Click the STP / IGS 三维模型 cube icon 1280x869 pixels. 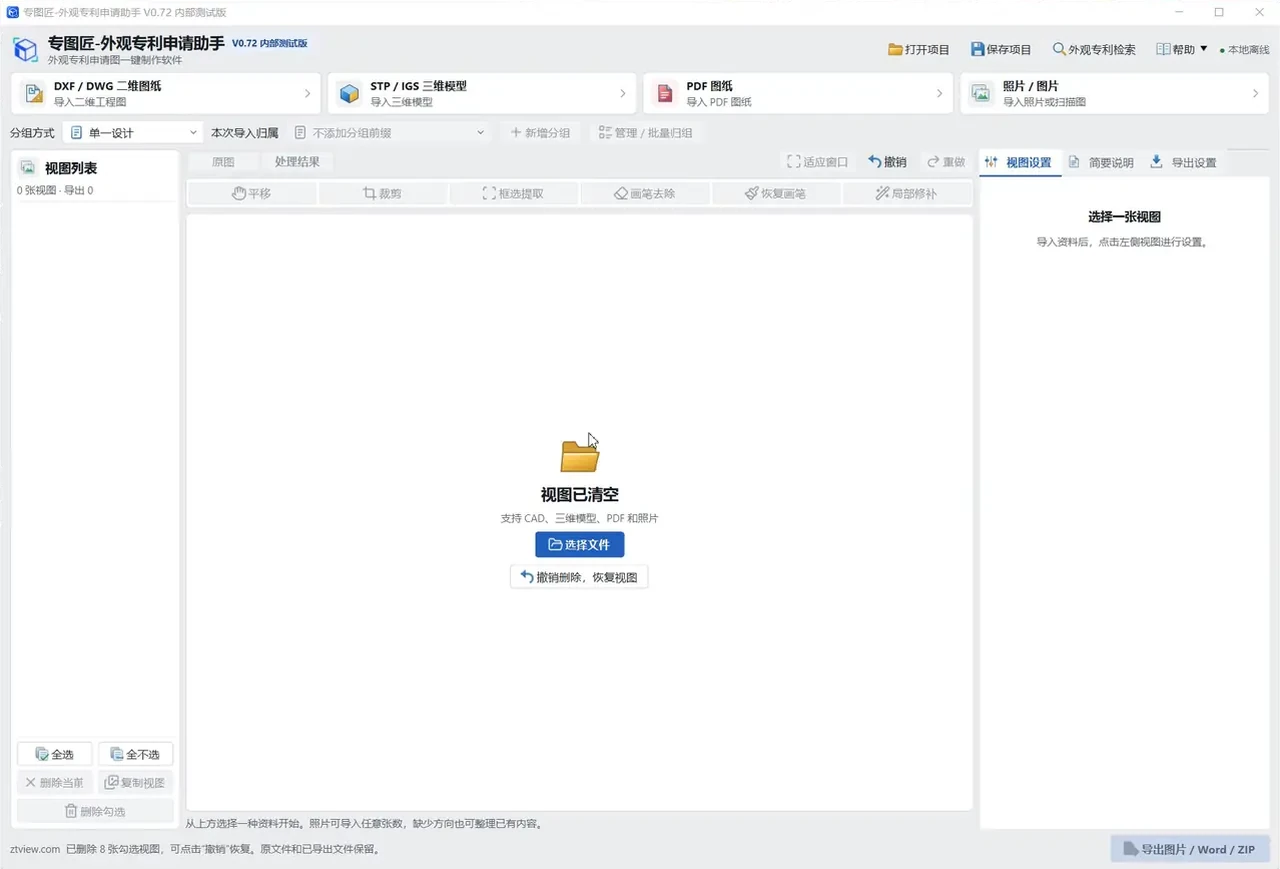(x=349, y=94)
